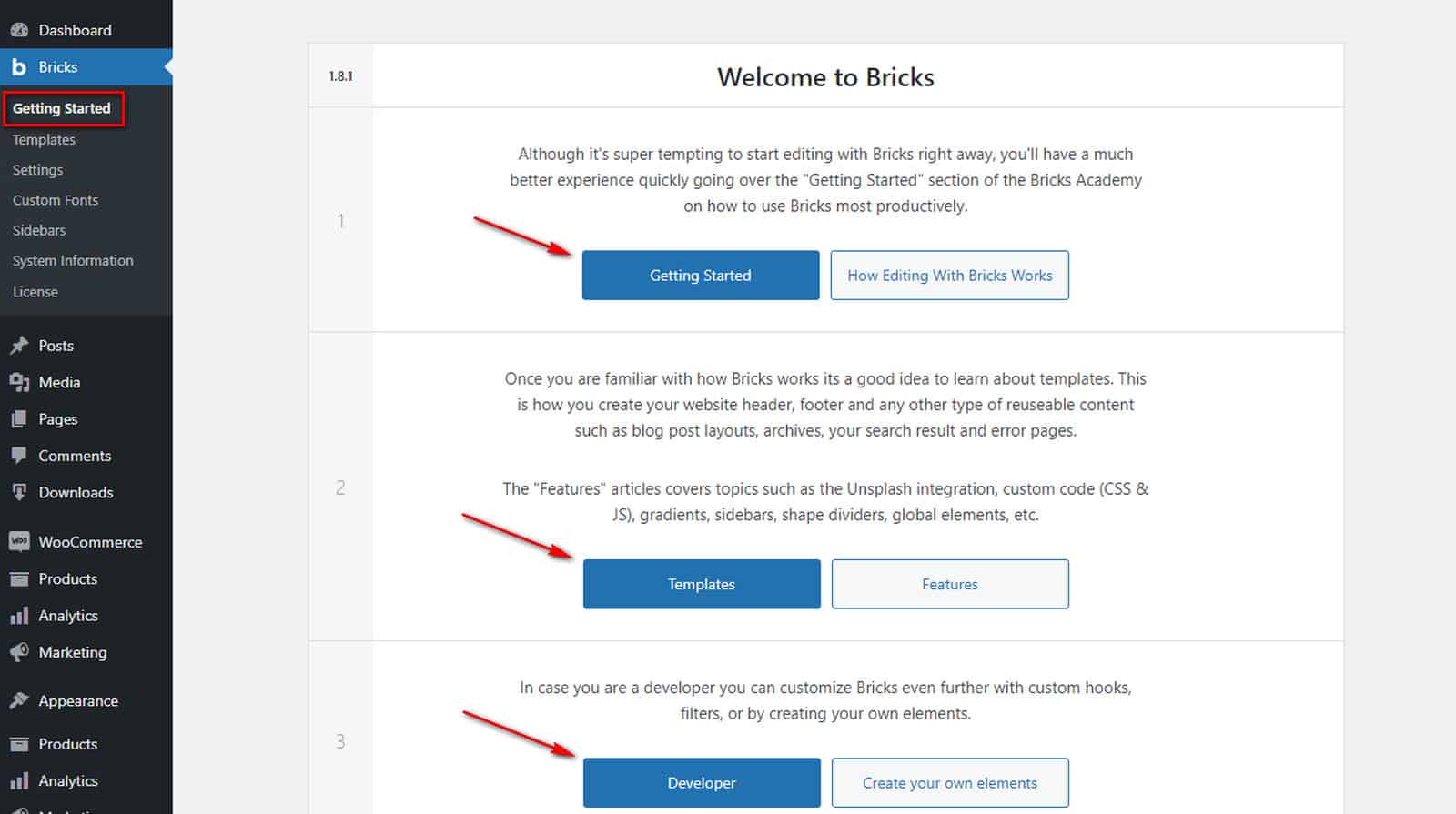Open System Information in the Bricks submenu
Image resolution: width=1456 pixels, height=814 pixels.
(73, 261)
